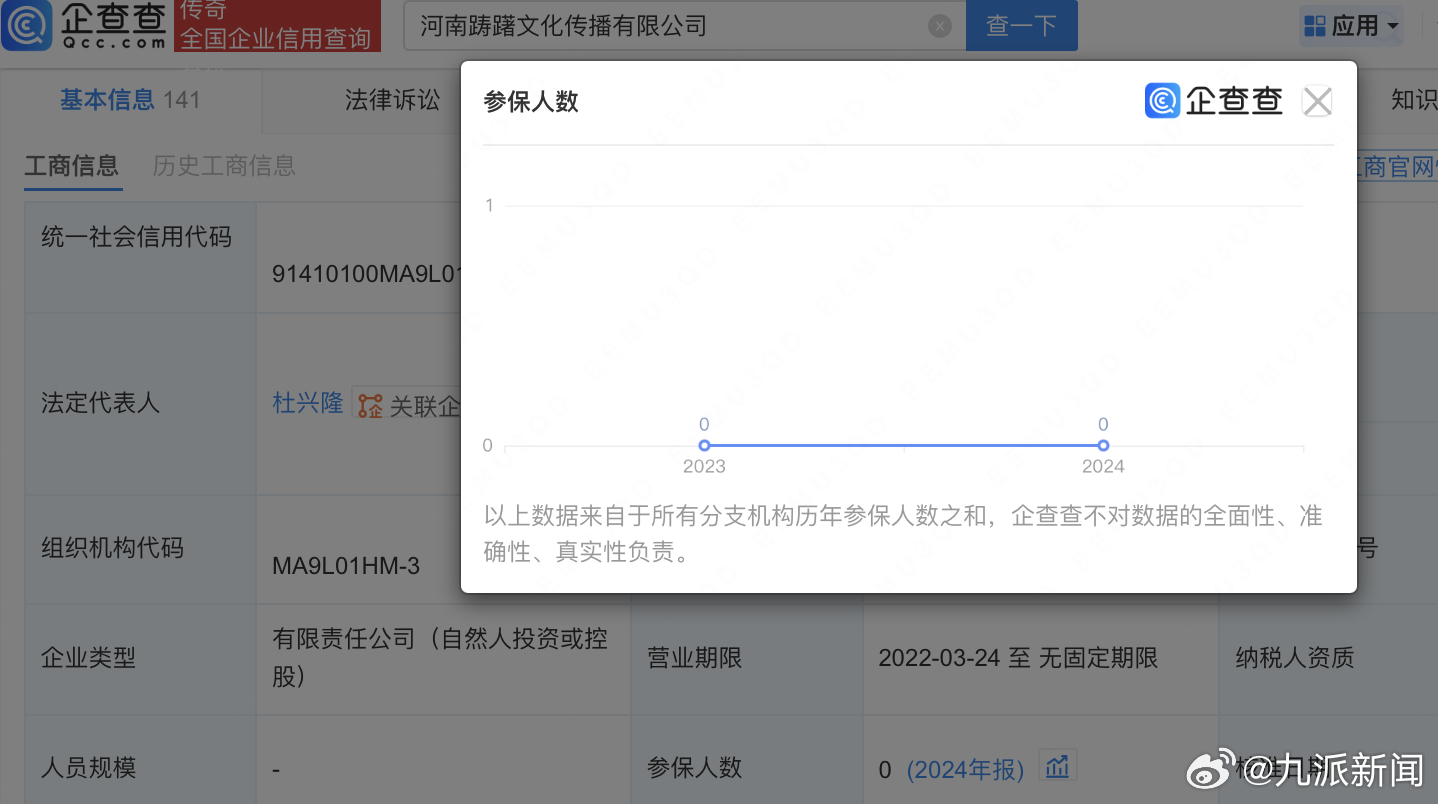Click the Qcc.com logo icon
This screenshot has width=1438, height=804.
[x=27, y=26]
